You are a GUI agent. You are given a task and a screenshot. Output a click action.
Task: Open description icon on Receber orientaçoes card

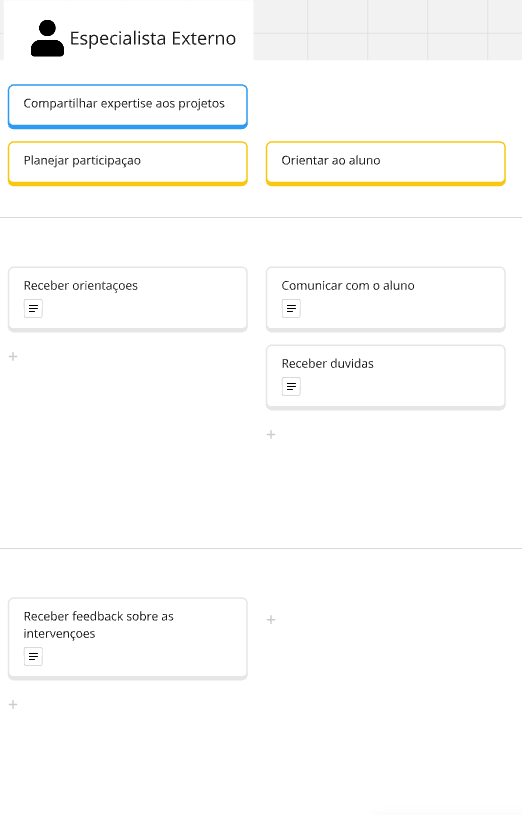click(x=33, y=309)
